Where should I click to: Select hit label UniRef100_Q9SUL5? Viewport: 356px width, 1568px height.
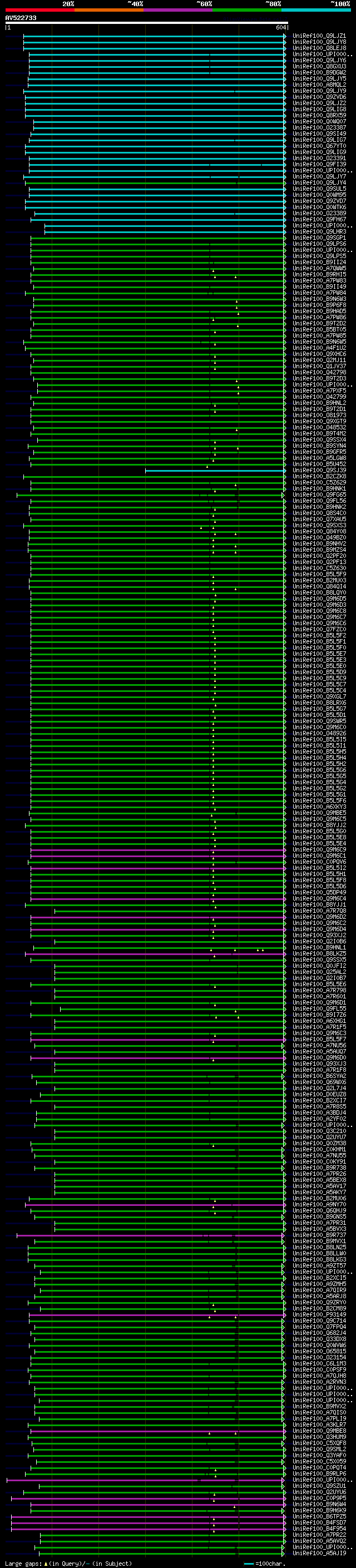click(319, 189)
